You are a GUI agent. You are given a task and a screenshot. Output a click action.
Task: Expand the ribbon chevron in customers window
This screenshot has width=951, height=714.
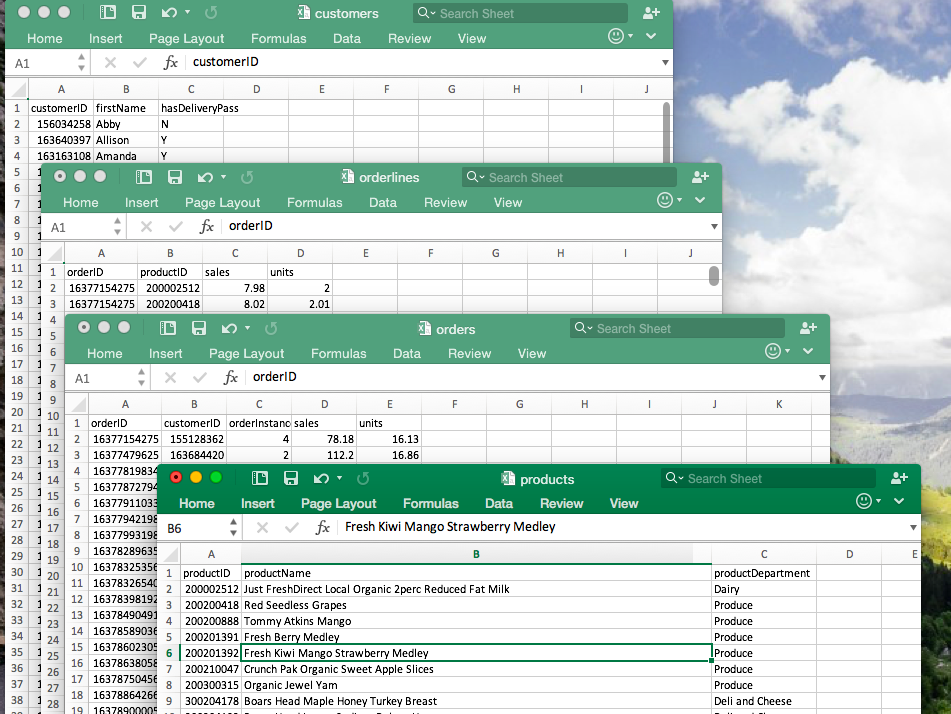[x=651, y=36]
